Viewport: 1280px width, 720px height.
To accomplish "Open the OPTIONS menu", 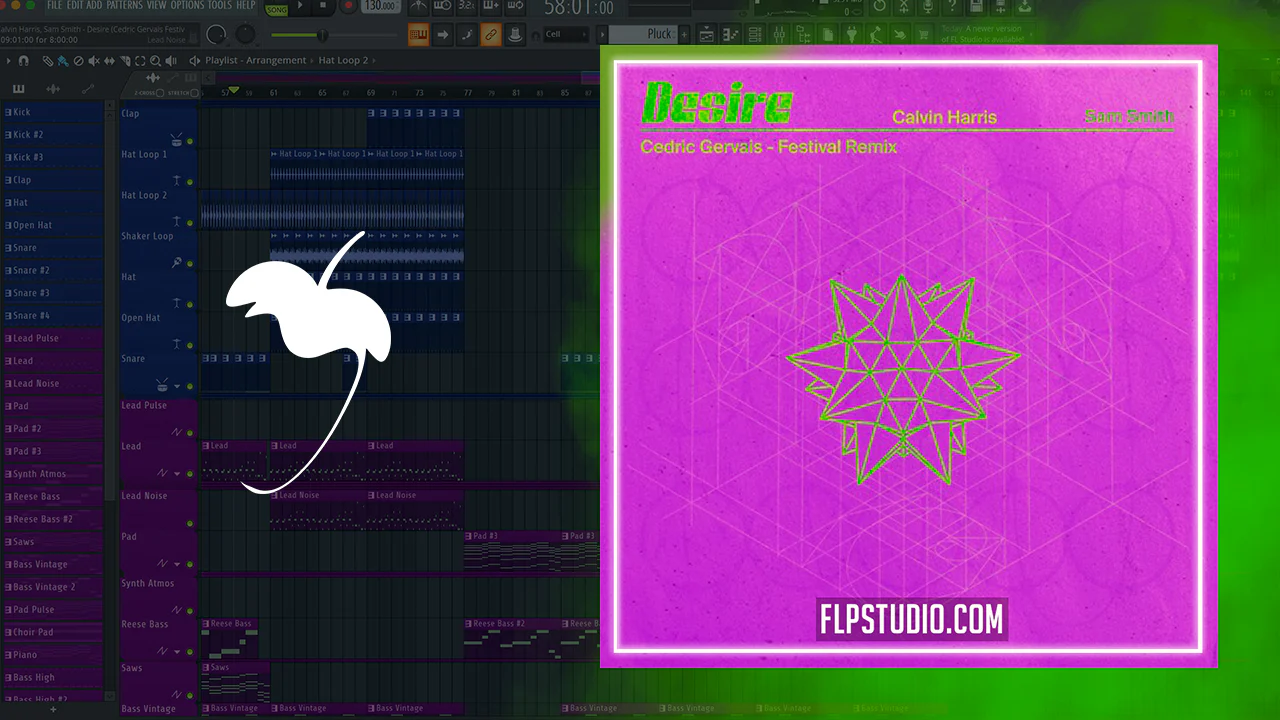I will [x=187, y=5].
